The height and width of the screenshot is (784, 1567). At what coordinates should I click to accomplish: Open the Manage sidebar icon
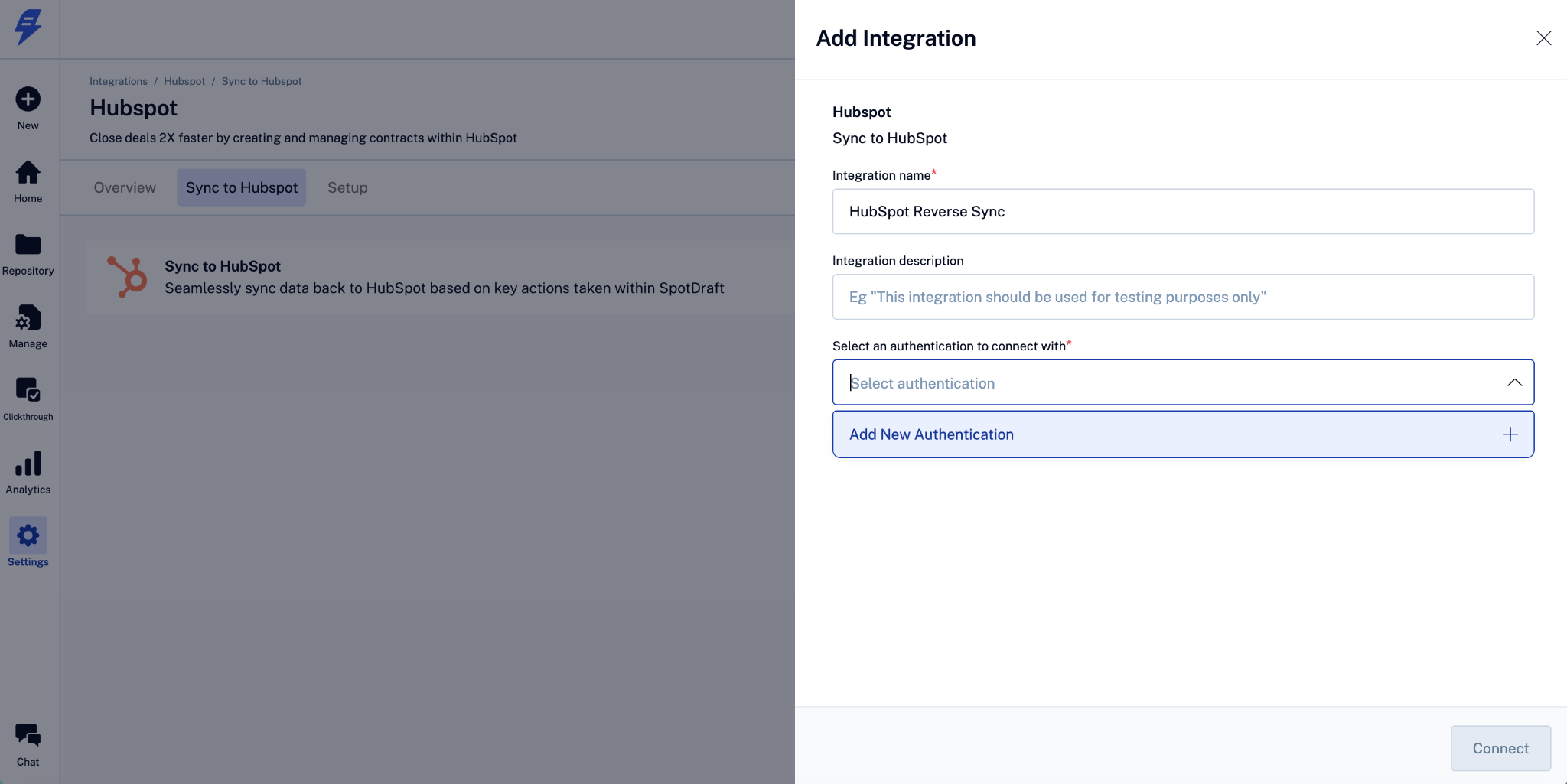click(28, 318)
